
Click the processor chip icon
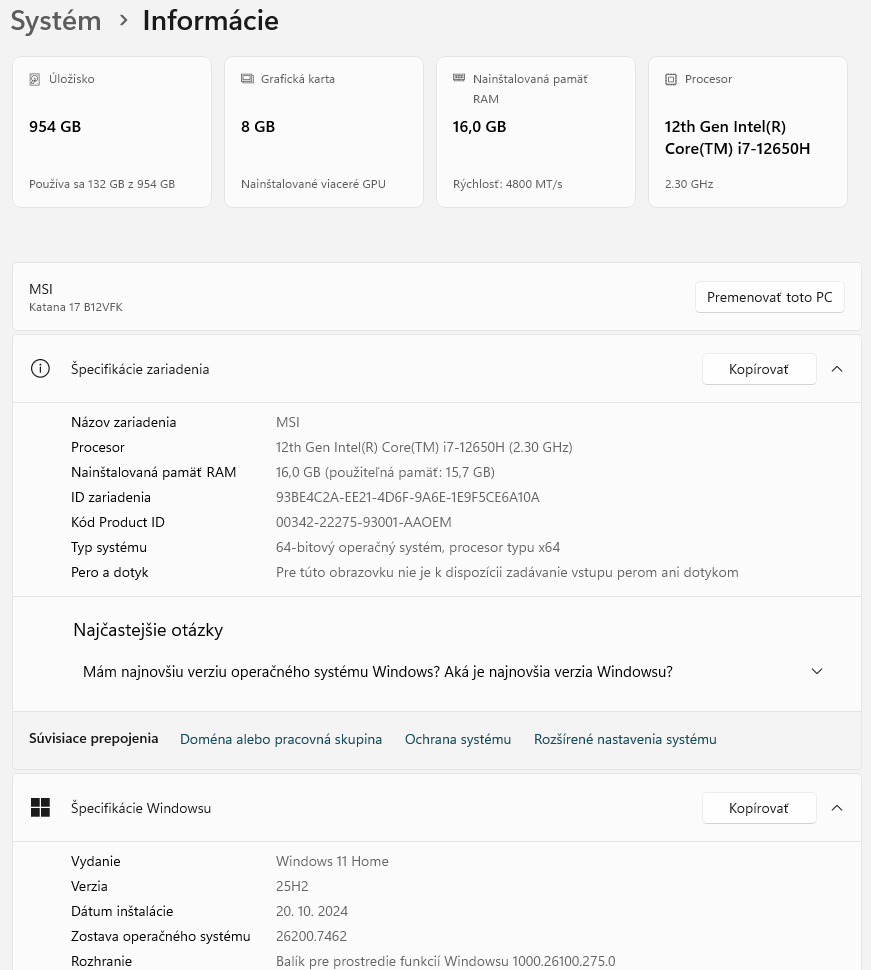click(671, 79)
